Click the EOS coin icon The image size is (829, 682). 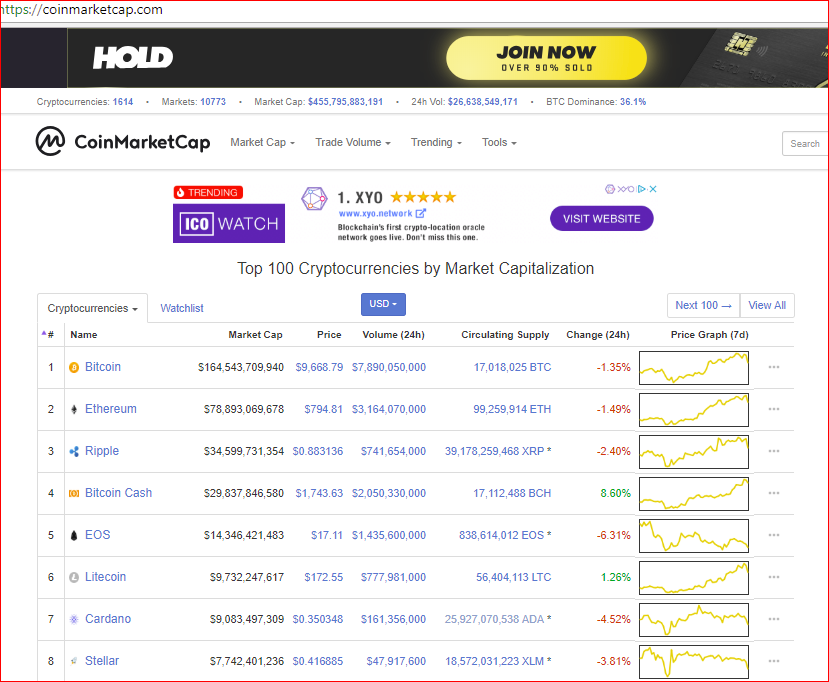click(x=74, y=535)
